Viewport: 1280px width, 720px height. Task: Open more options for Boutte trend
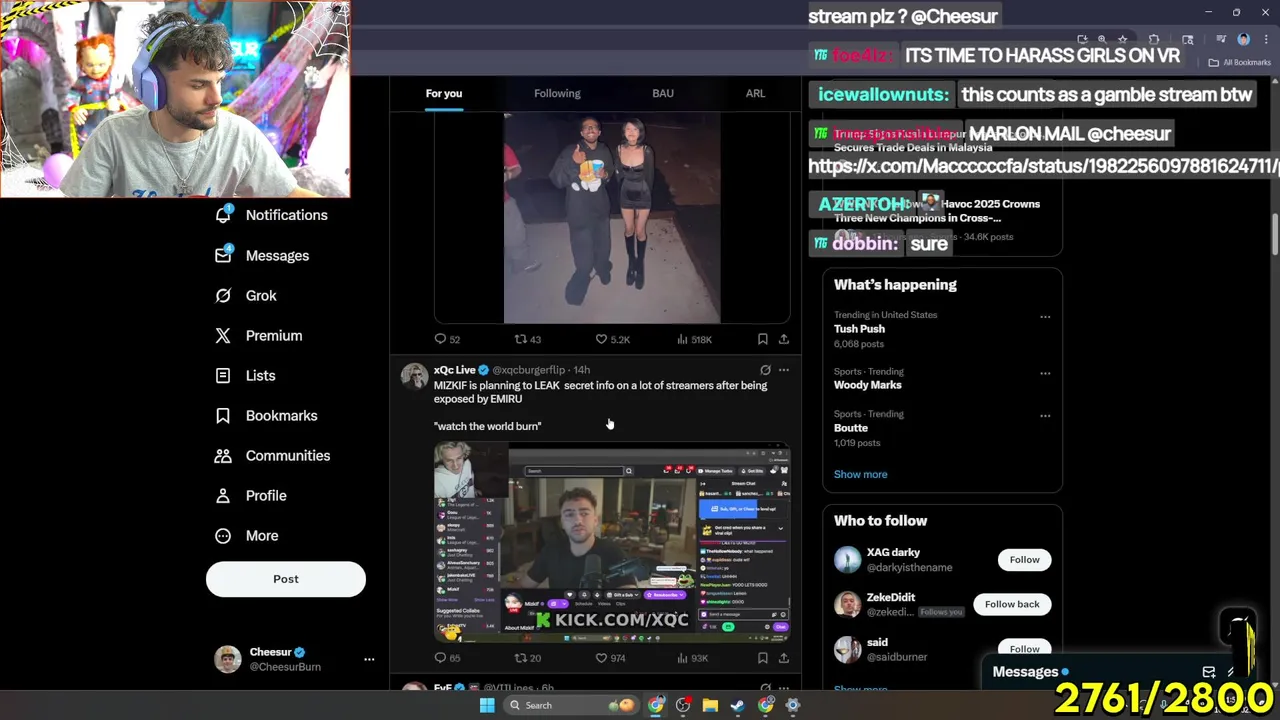point(1045,416)
